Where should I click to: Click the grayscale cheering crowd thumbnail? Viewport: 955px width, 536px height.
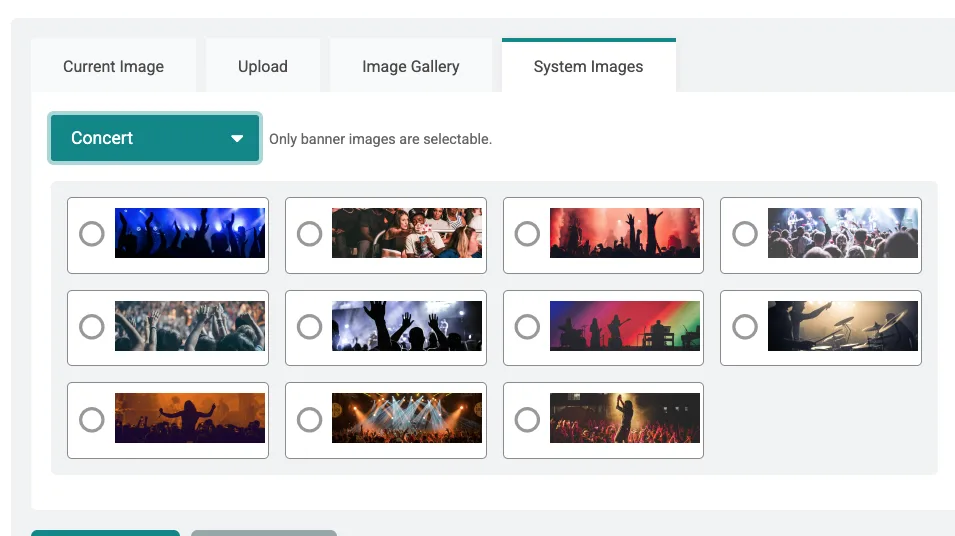190,326
